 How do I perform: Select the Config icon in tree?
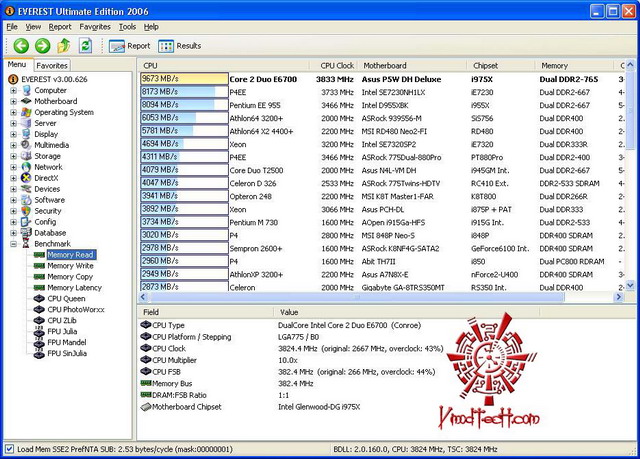pos(27,222)
